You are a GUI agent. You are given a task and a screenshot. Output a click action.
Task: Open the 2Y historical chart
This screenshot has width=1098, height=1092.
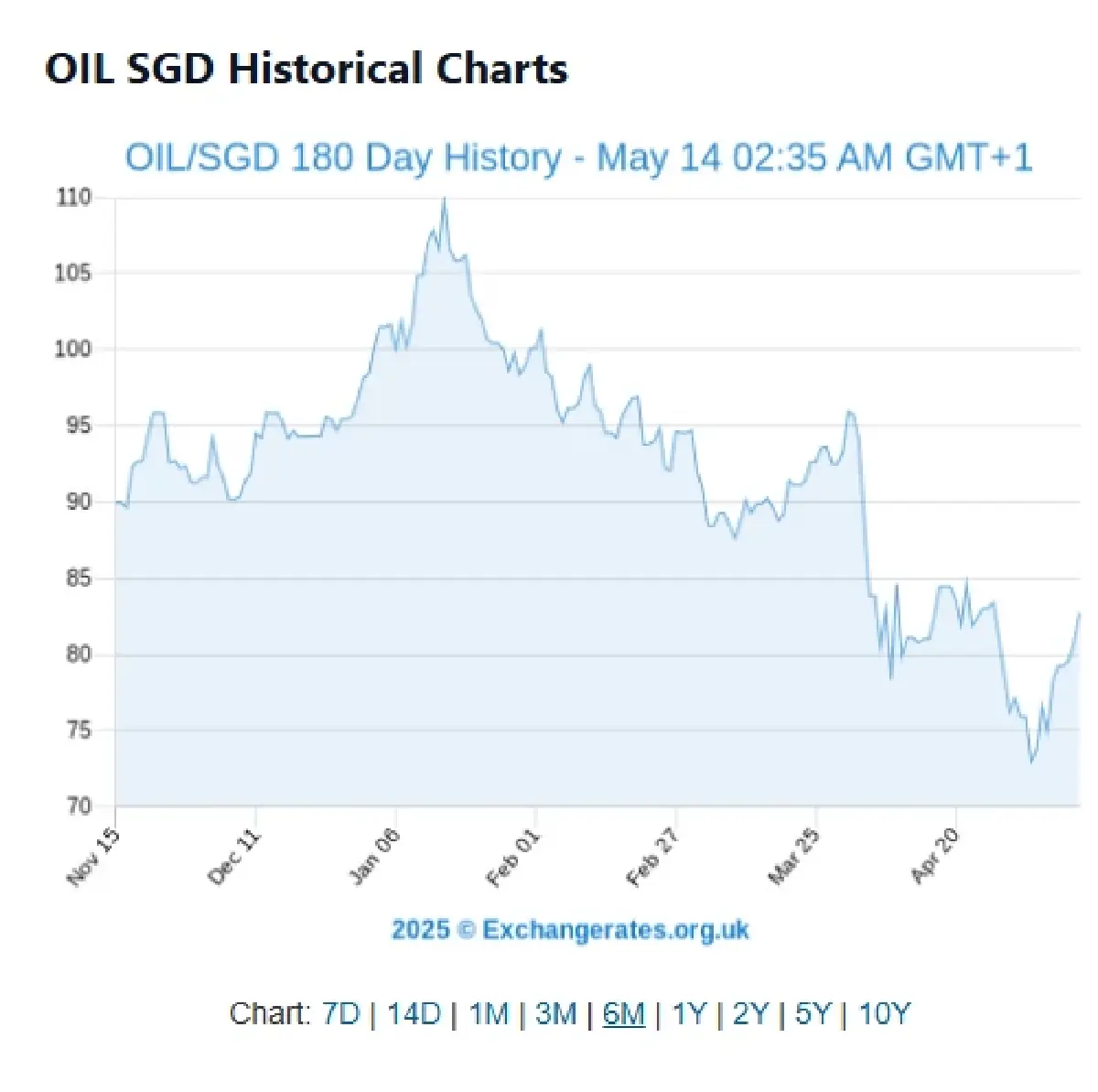pos(751,1014)
